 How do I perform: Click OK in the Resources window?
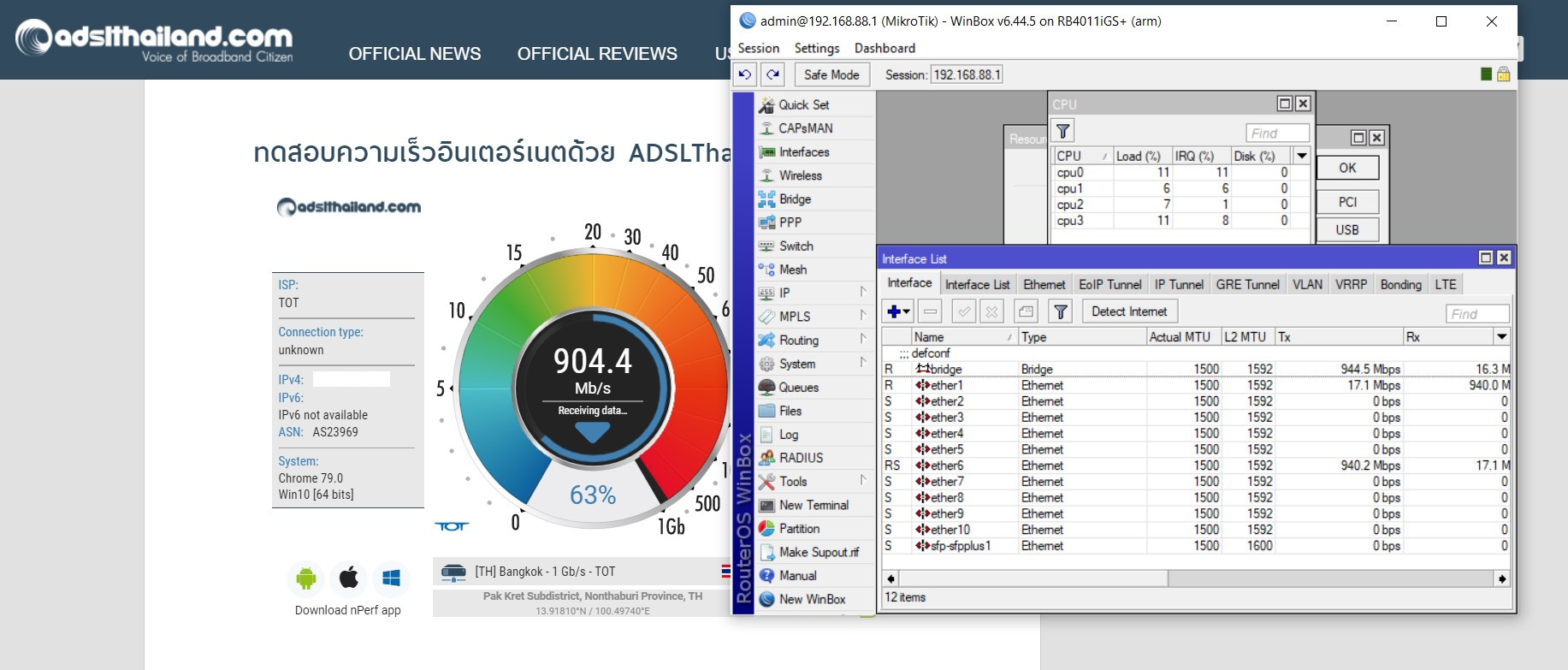click(1347, 168)
